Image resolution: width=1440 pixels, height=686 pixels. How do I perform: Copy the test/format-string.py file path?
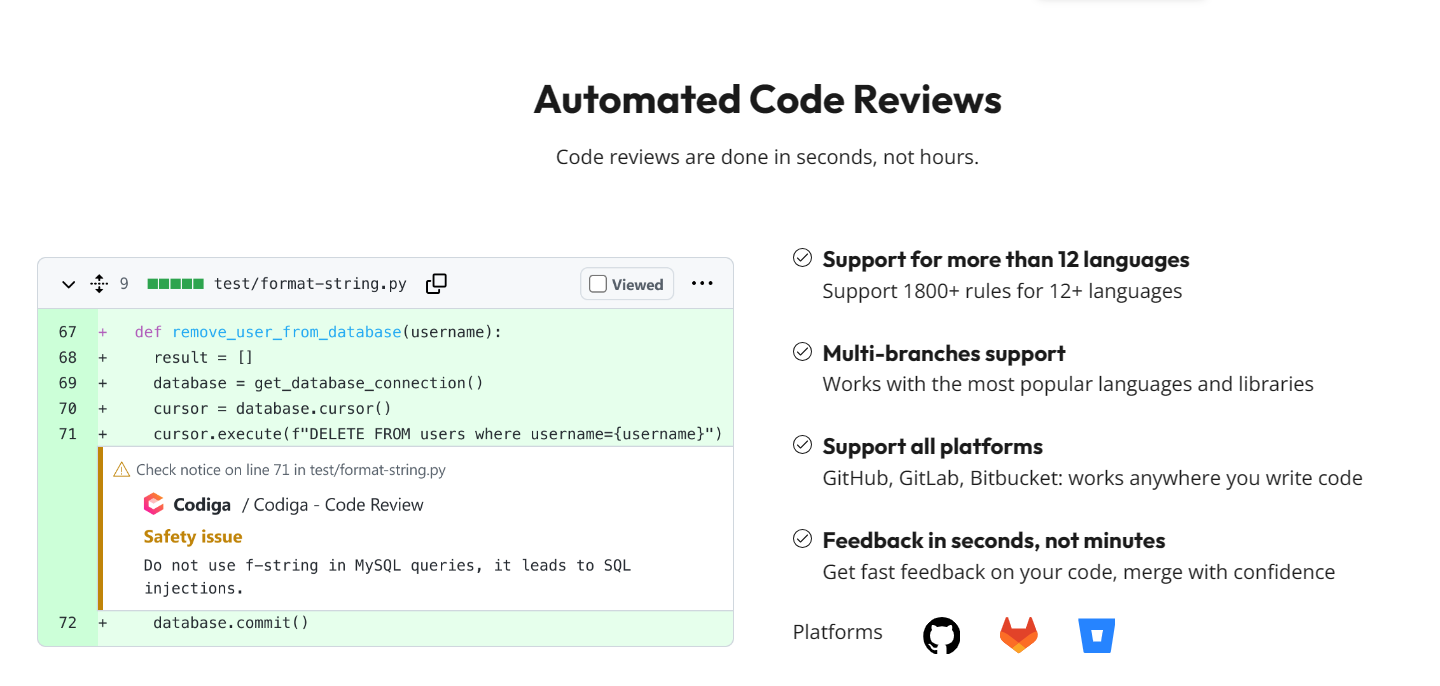tap(436, 284)
